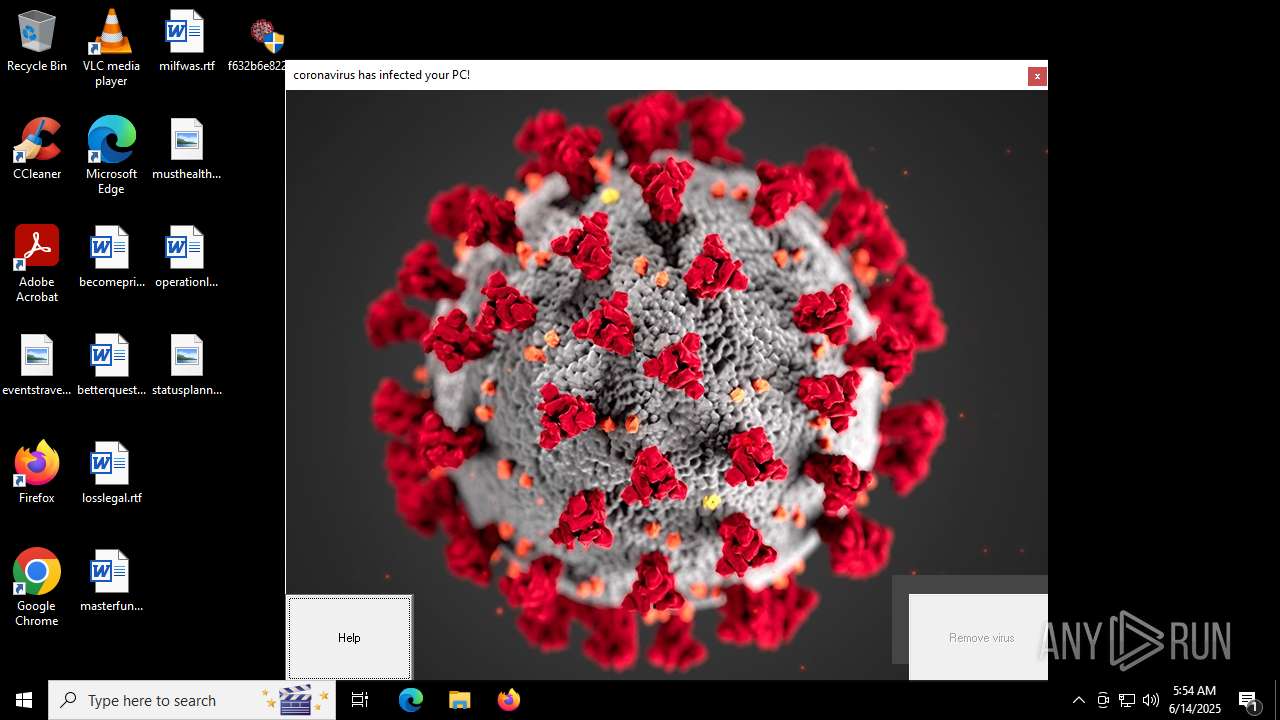Open the volume tray icon
This screenshot has height=720, width=1280.
1151,700
